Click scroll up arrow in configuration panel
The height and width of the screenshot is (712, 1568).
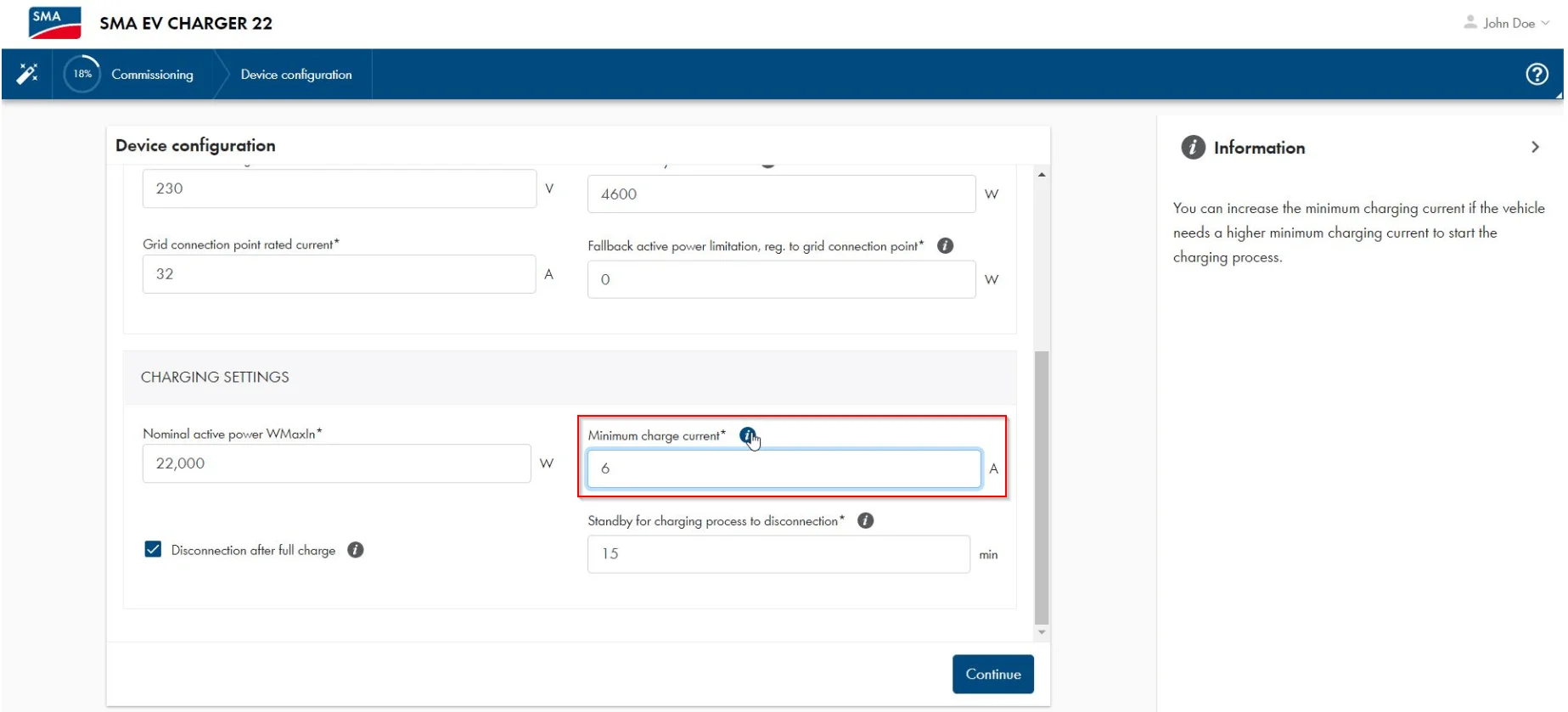(1042, 175)
